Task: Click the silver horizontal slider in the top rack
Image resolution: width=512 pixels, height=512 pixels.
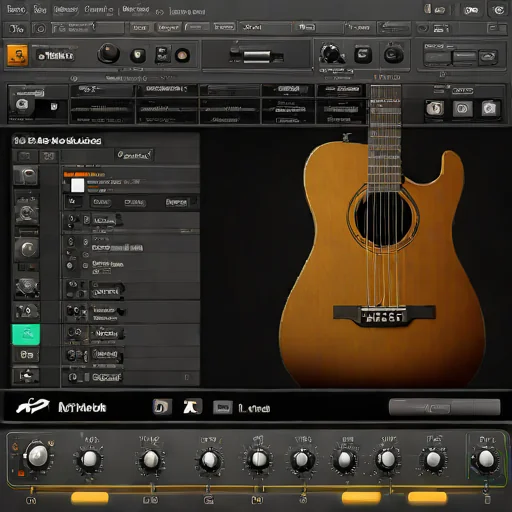Action: click(257, 56)
